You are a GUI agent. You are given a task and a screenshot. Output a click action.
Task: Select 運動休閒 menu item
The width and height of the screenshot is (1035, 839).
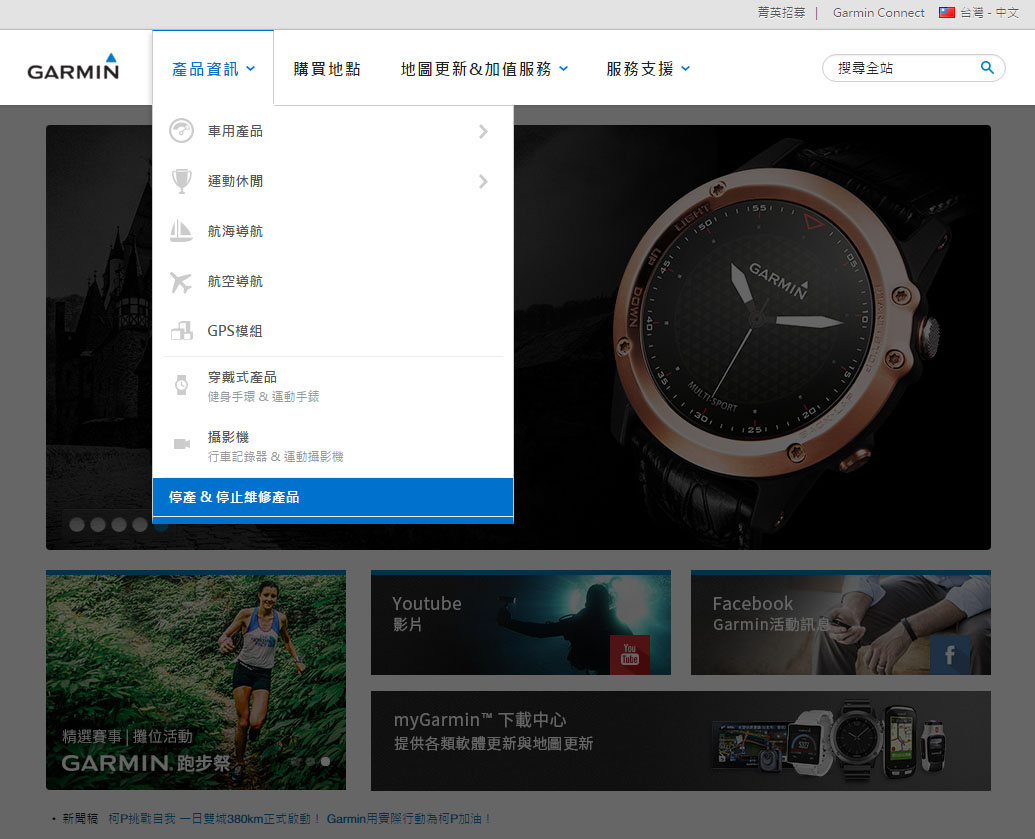click(333, 182)
